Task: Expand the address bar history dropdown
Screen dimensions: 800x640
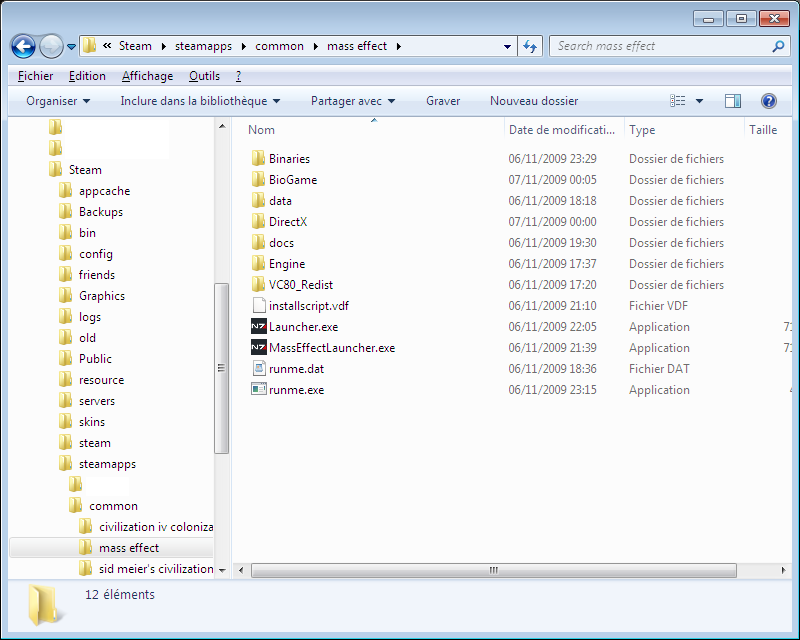Action: click(x=507, y=46)
